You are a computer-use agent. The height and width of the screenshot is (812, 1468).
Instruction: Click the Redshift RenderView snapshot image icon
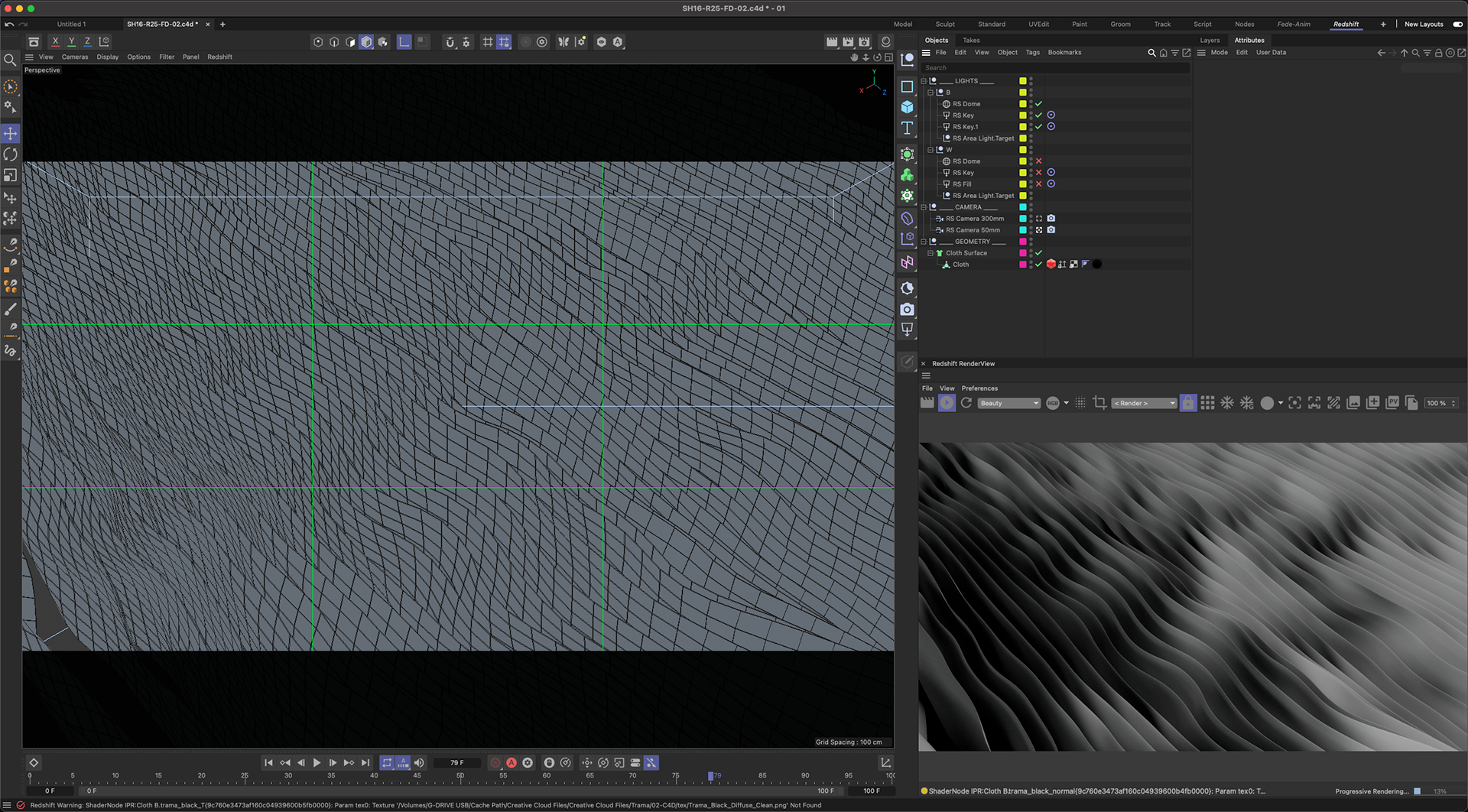coord(1353,403)
